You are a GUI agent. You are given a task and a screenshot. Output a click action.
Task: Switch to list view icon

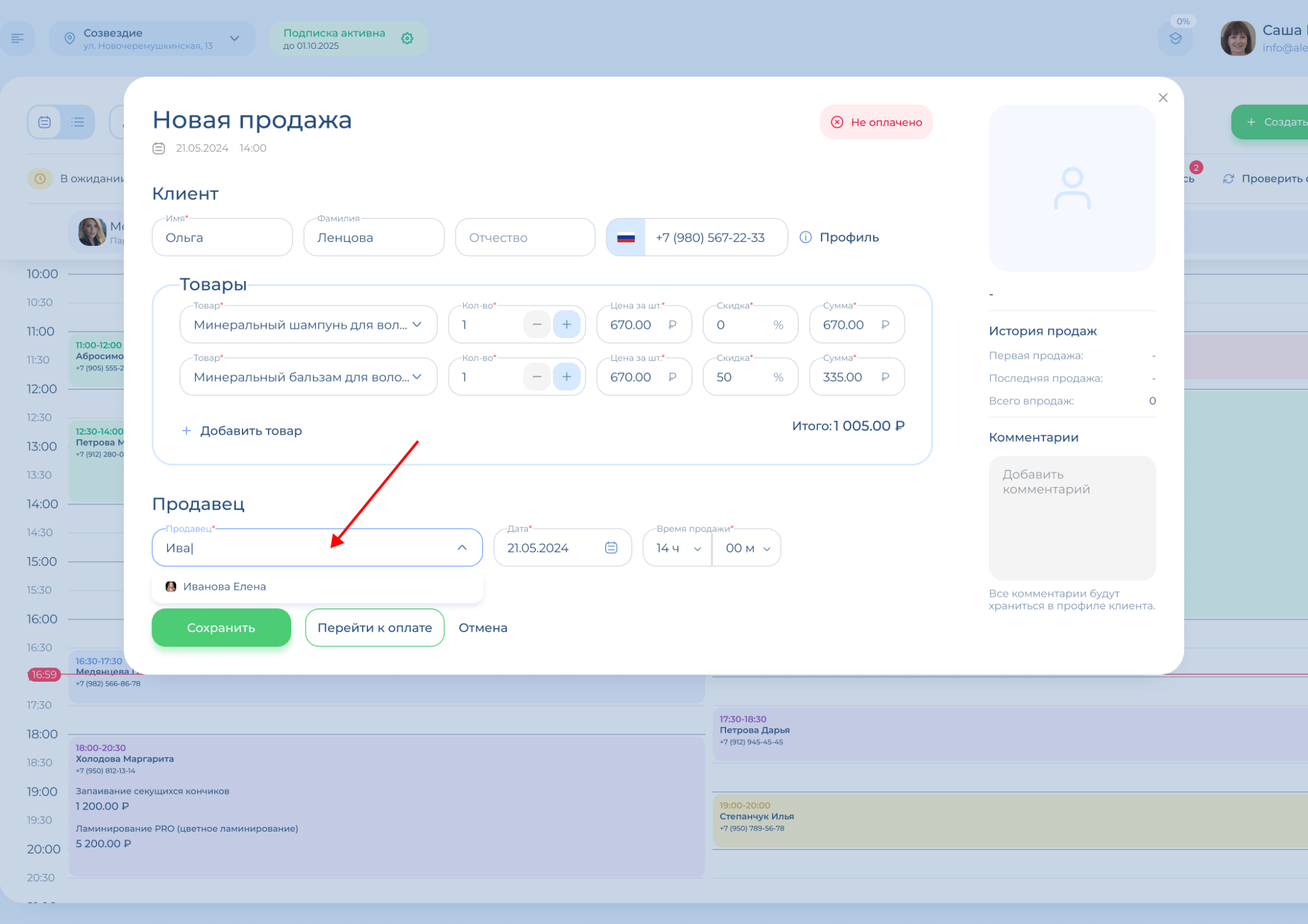78,122
